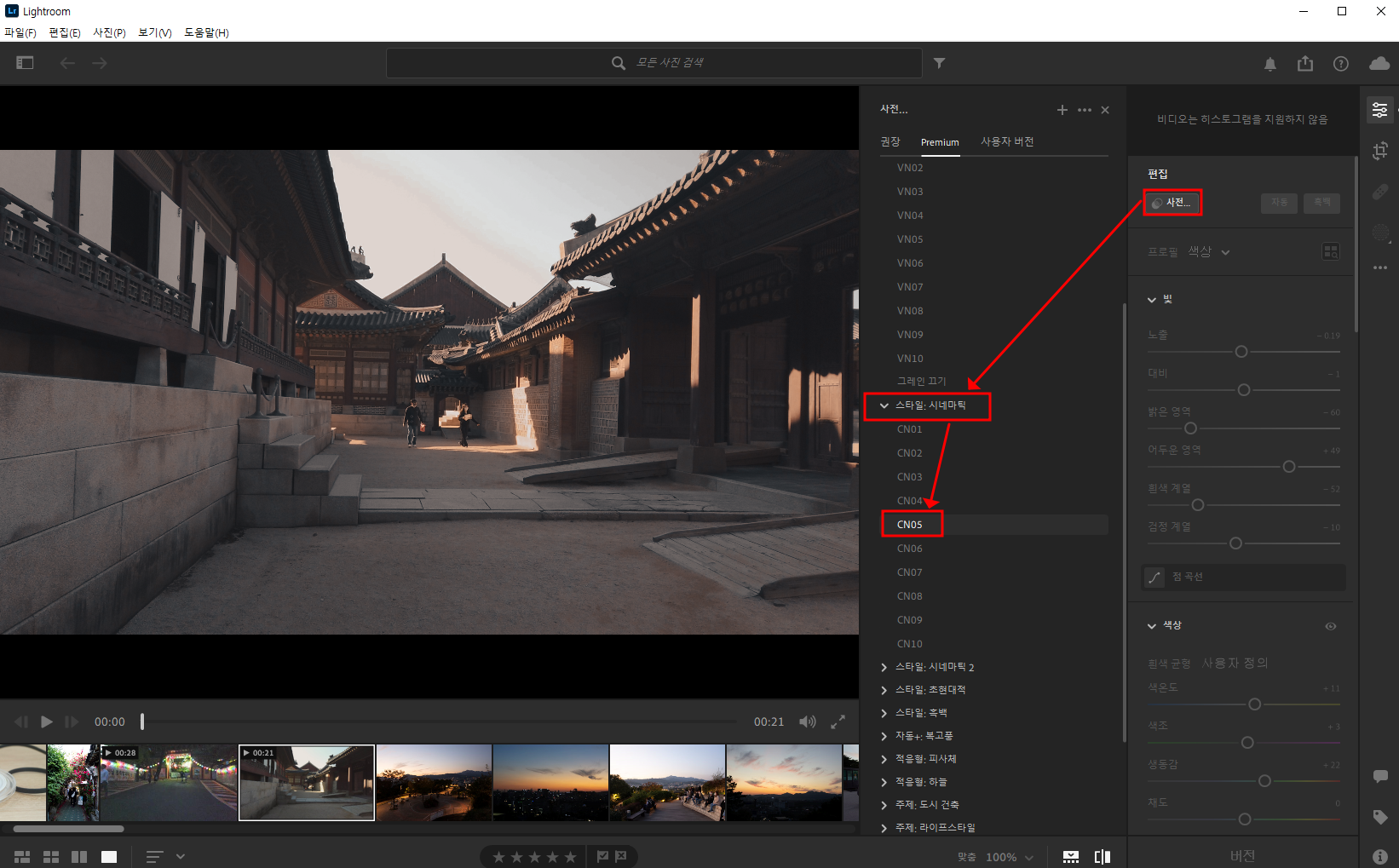Toggle the Color section eye icon
This screenshot has width=1399, height=868.
pyautogui.click(x=1331, y=626)
